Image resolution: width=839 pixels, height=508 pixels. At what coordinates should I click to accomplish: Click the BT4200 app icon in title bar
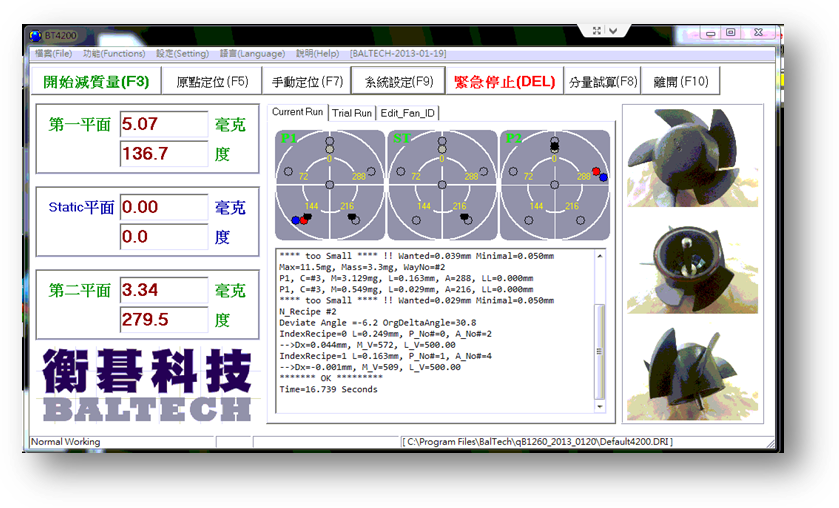coord(37,36)
